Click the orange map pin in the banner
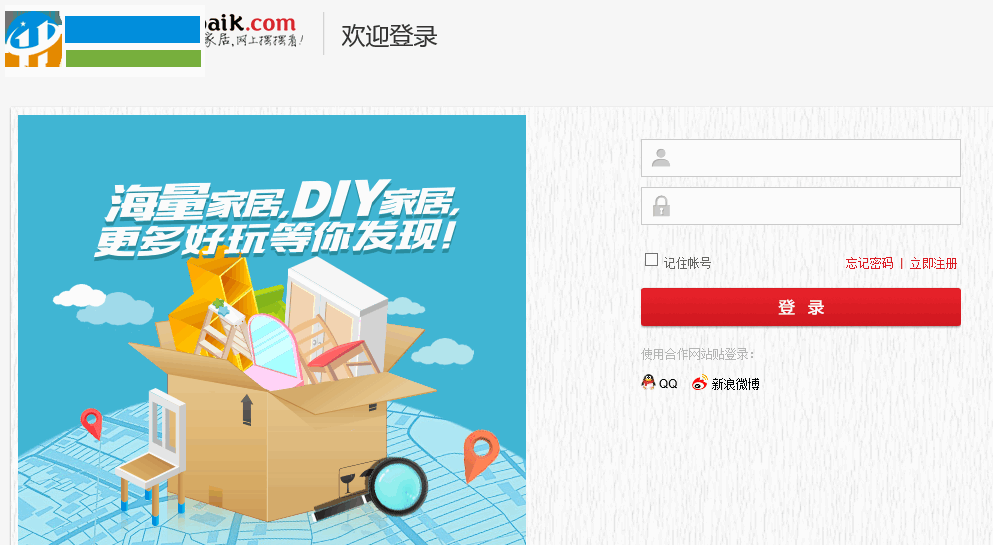993x545 pixels. coord(481,455)
